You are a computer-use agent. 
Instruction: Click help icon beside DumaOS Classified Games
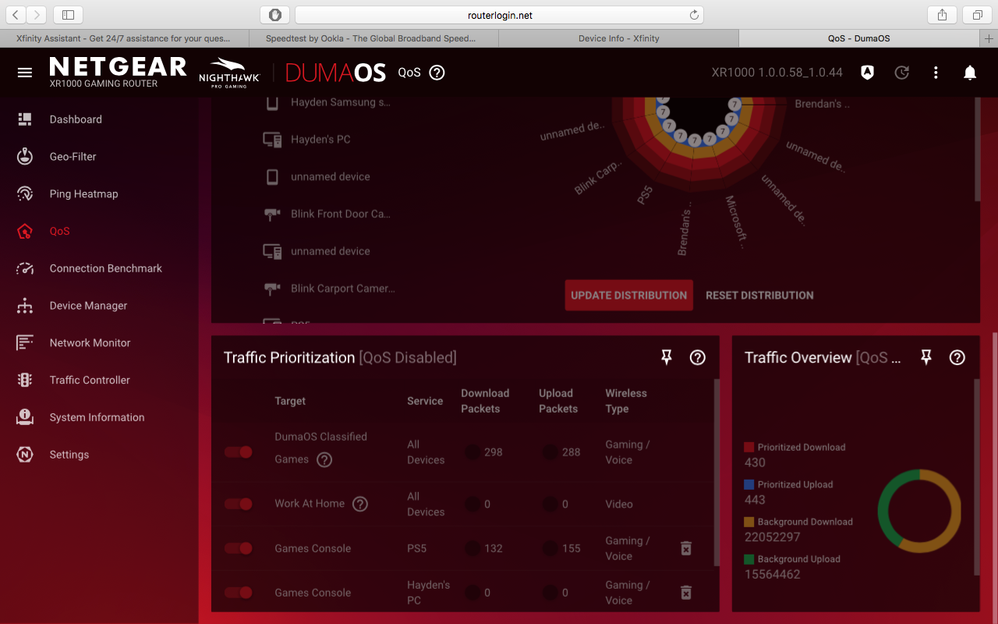(x=325, y=460)
